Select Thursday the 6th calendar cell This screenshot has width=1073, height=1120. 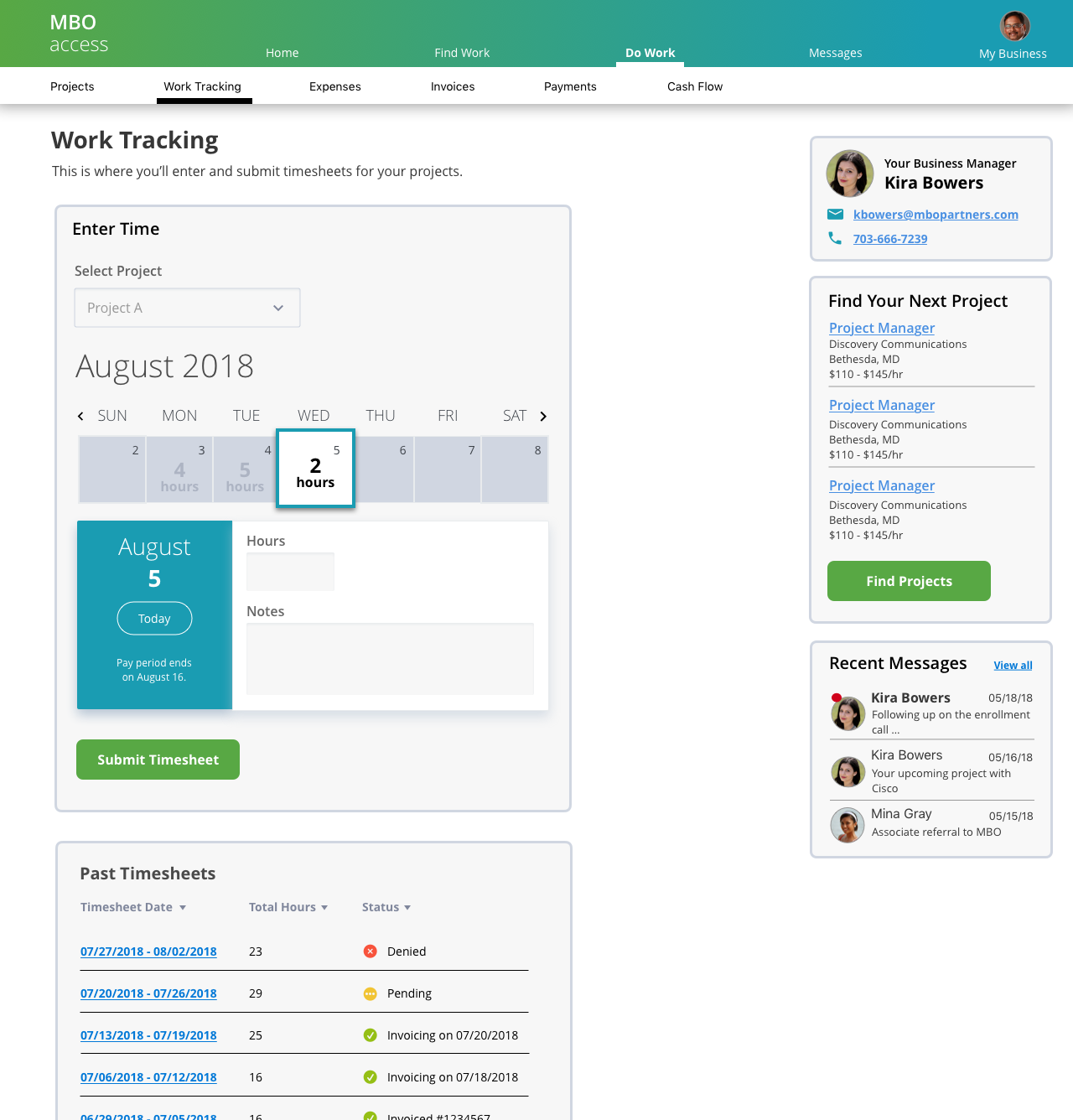[384, 469]
